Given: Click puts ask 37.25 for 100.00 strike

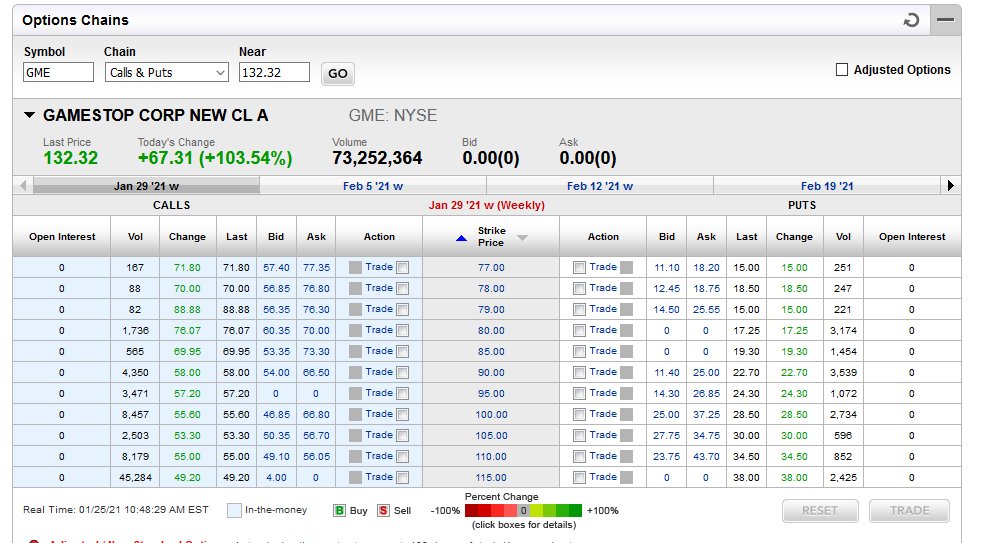Looking at the screenshot, I should (706, 415).
